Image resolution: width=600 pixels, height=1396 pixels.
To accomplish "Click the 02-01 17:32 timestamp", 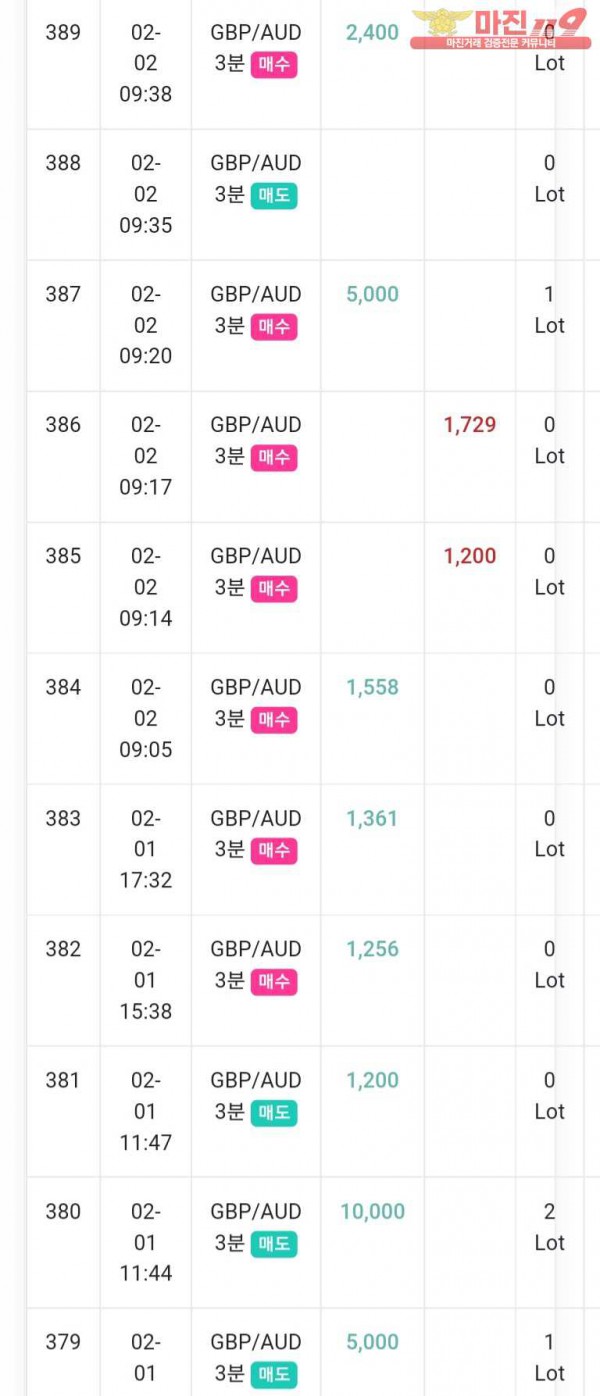I will (x=145, y=849).
